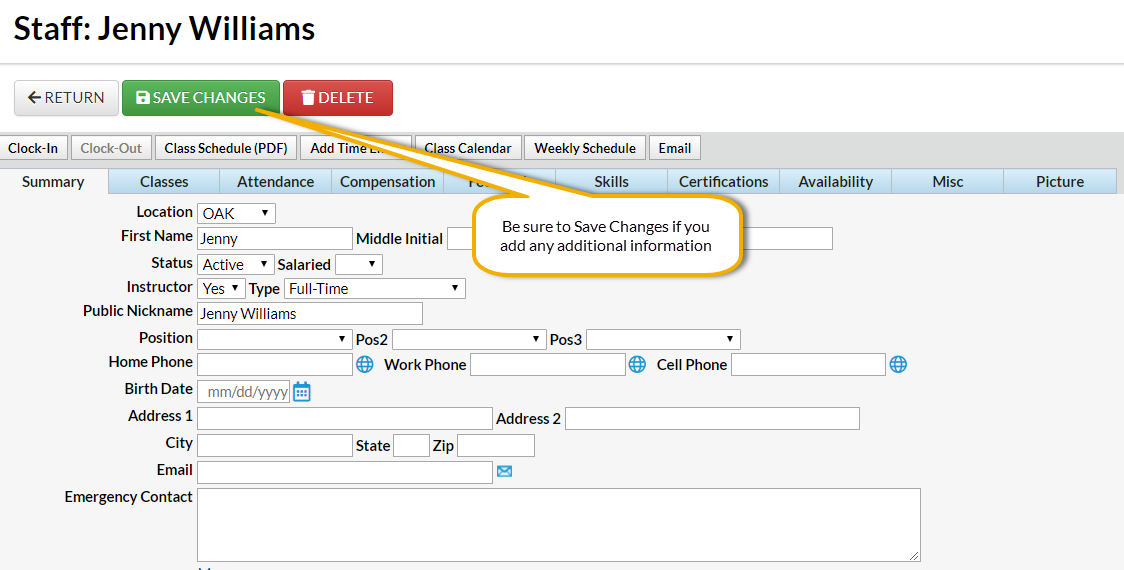Open the Pos2 dropdown

(x=469, y=339)
